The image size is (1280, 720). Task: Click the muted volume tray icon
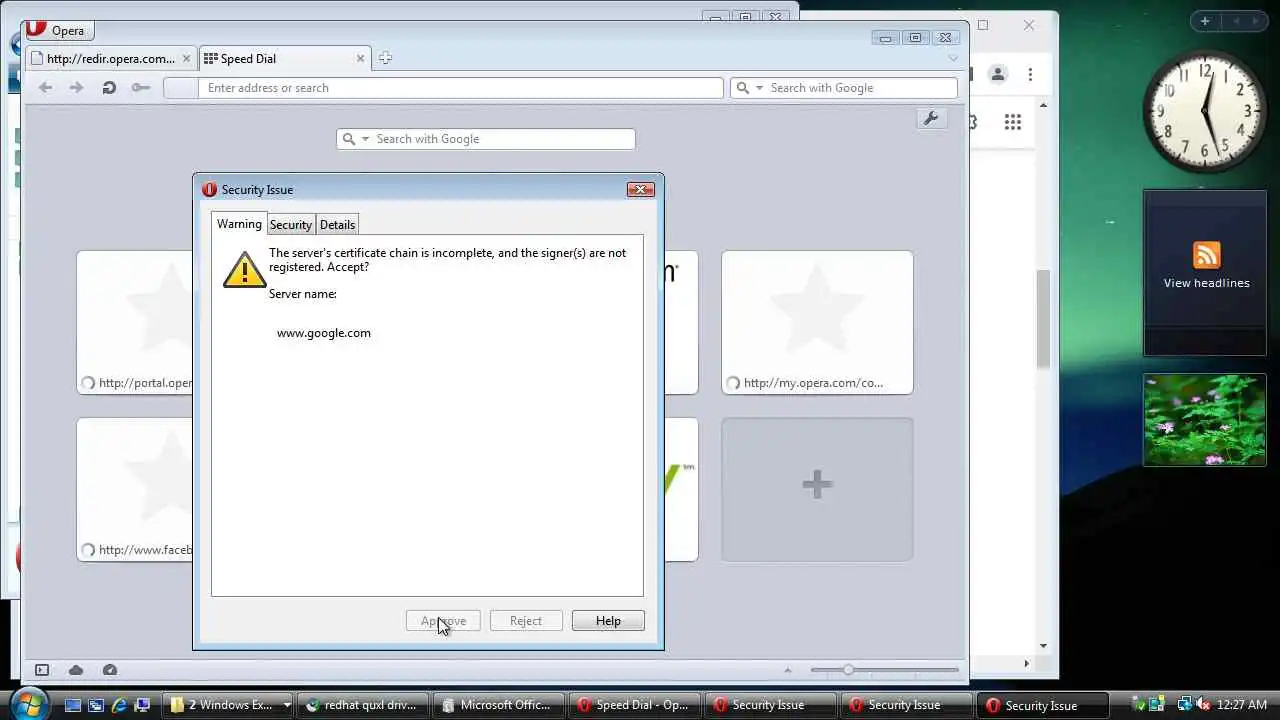click(x=1203, y=704)
